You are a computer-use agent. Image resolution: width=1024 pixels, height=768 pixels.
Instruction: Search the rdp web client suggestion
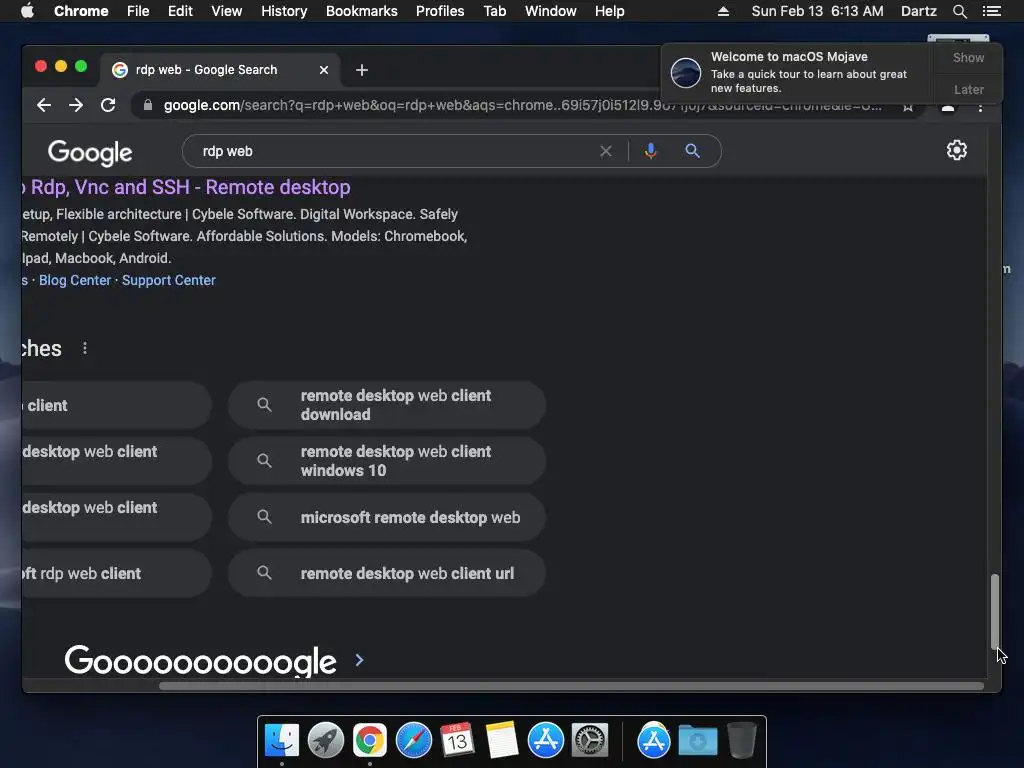click(116, 573)
